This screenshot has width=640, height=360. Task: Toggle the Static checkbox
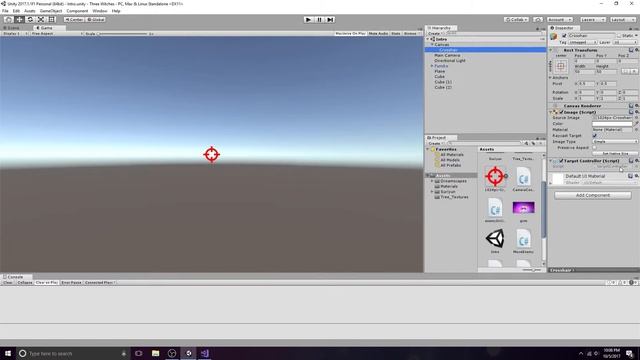click(619, 36)
